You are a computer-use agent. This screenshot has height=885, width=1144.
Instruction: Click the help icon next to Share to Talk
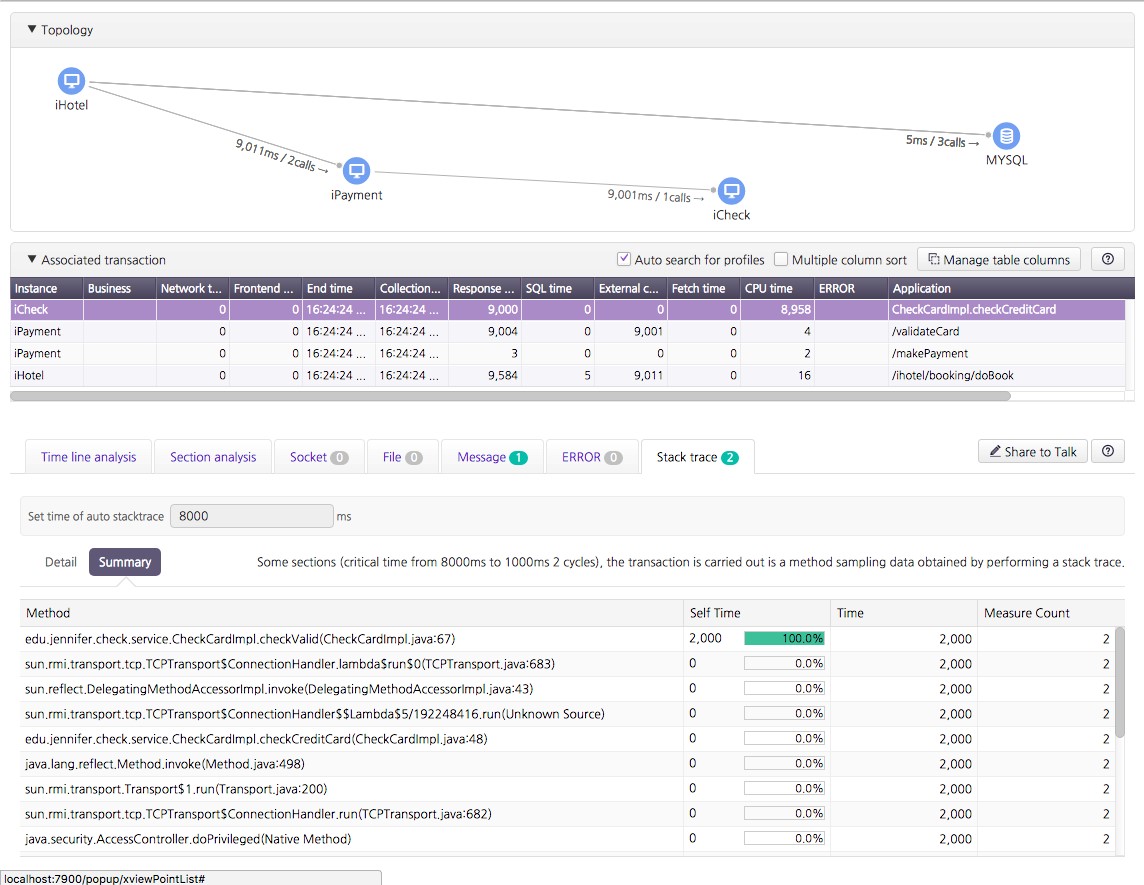1107,451
